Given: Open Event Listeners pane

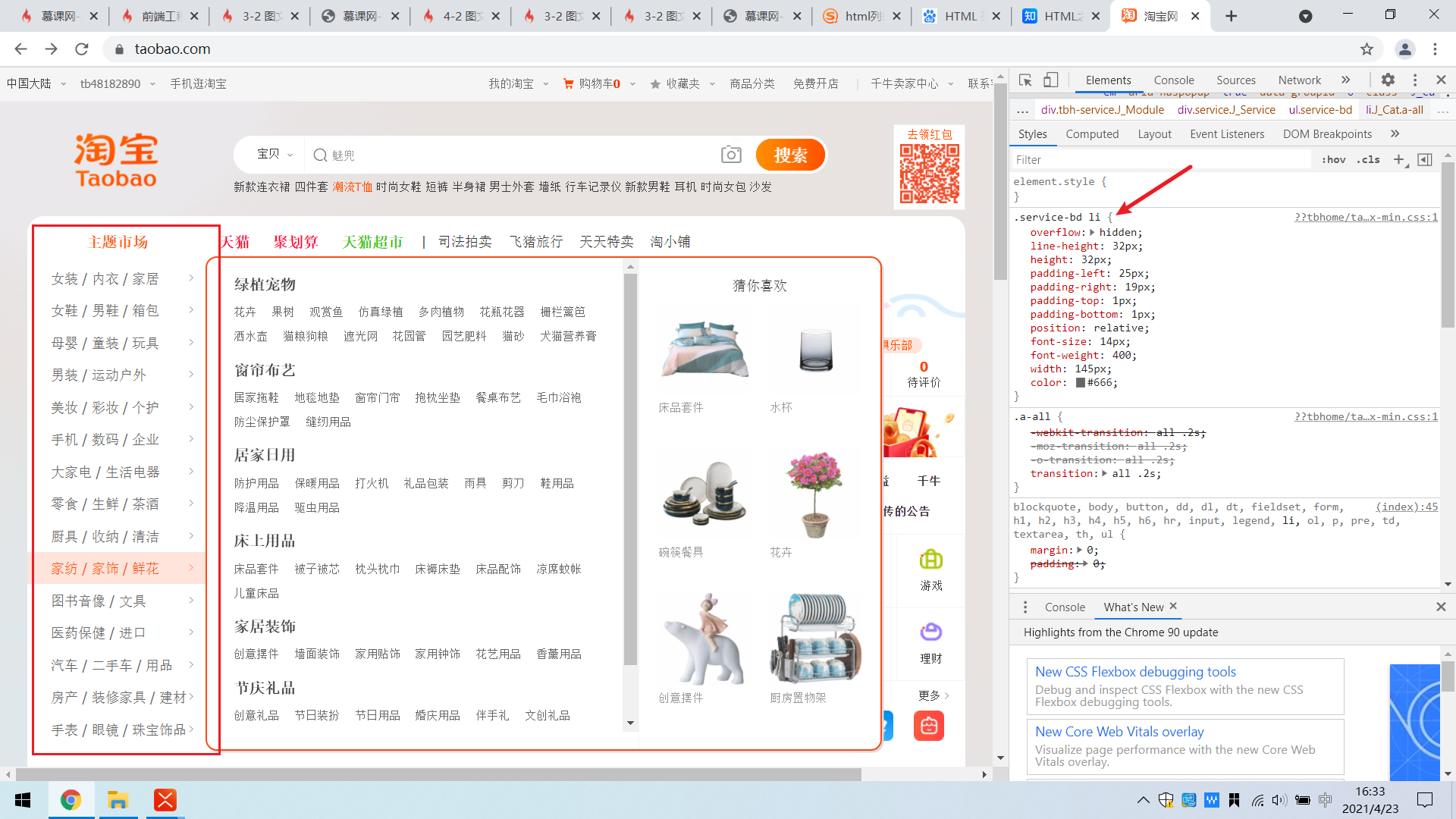Looking at the screenshot, I should click(1227, 134).
